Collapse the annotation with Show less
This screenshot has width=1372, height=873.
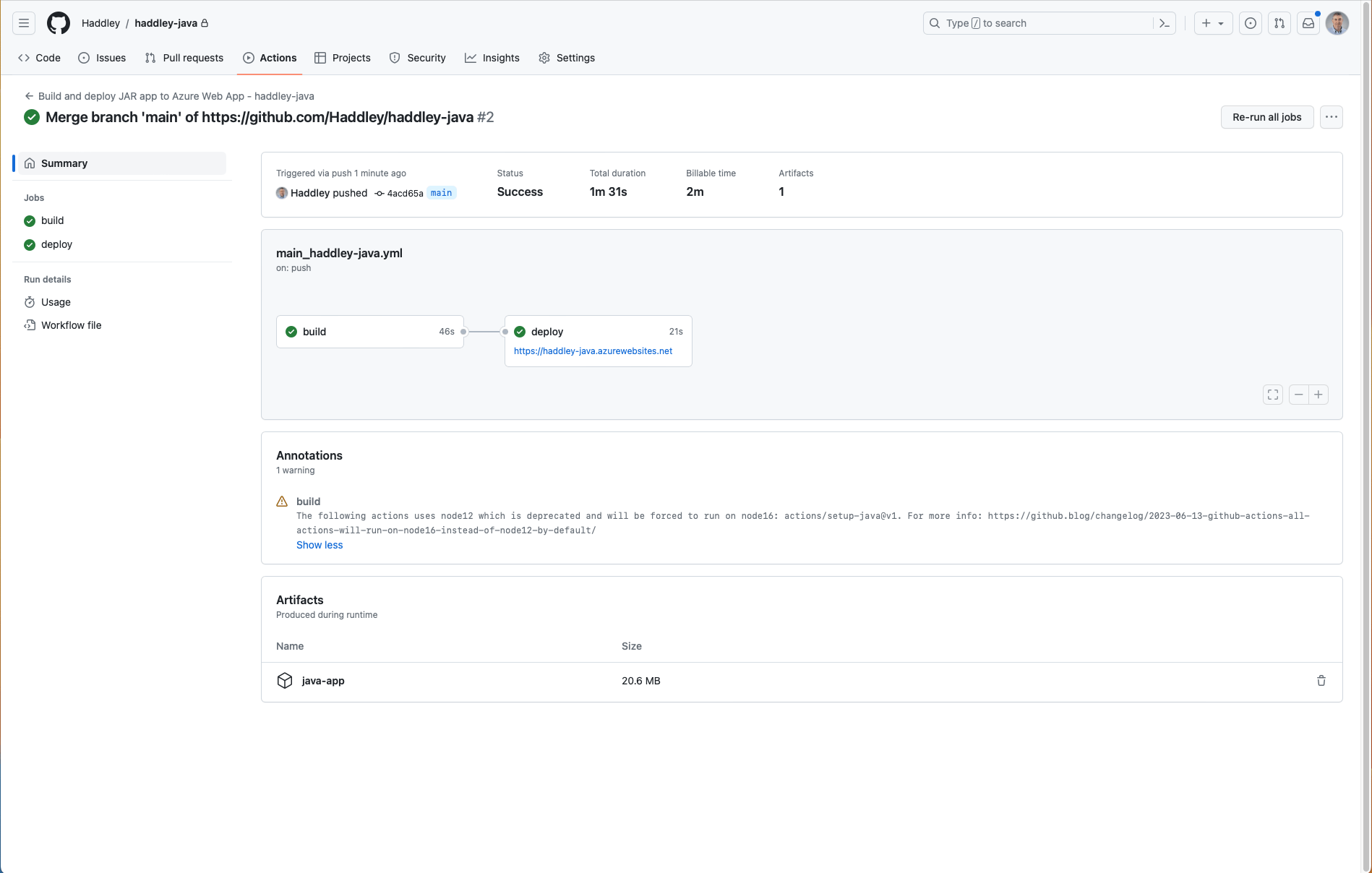pos(320,545)
